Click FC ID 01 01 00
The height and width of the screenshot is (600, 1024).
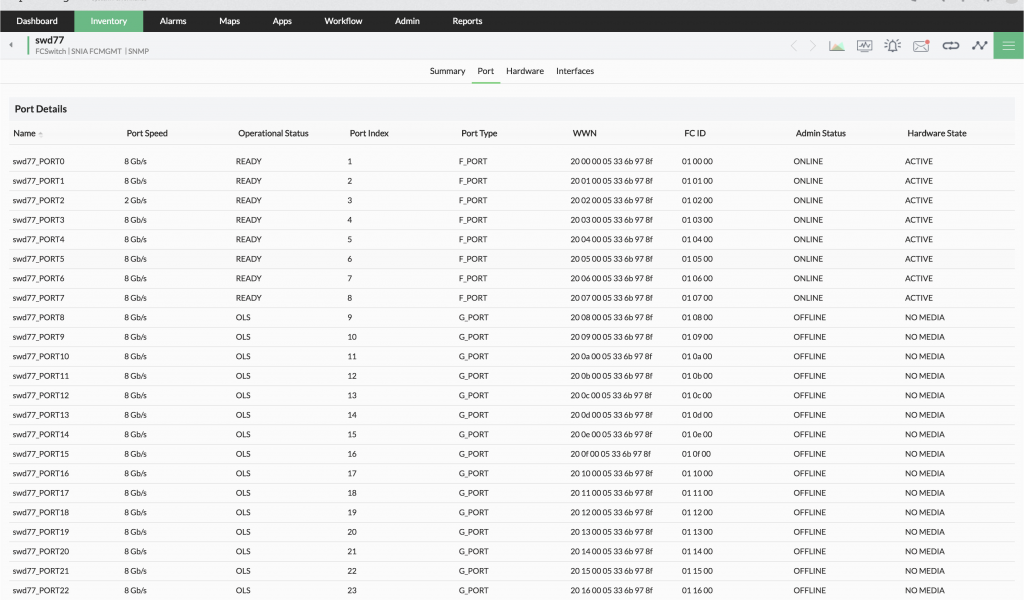pyautogui.click(x=697, y=181)
